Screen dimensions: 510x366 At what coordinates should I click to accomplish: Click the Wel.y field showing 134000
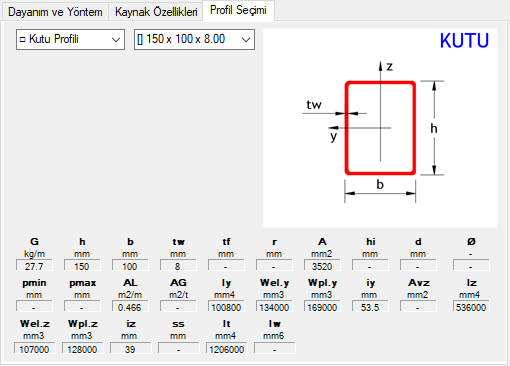(274, 307)
